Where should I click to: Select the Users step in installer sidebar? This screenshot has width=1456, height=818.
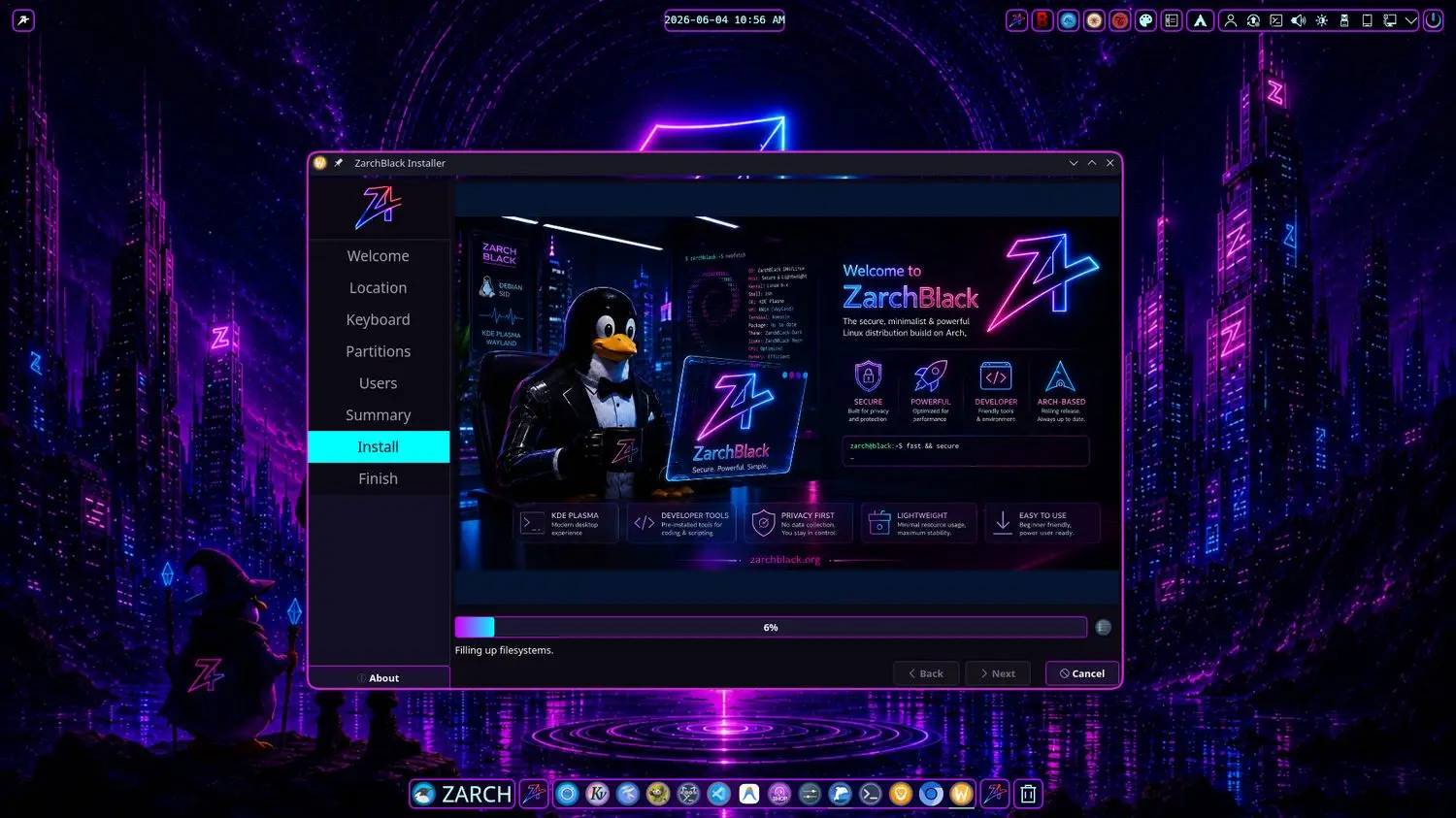pyautogui.click(x=379, y=383)
